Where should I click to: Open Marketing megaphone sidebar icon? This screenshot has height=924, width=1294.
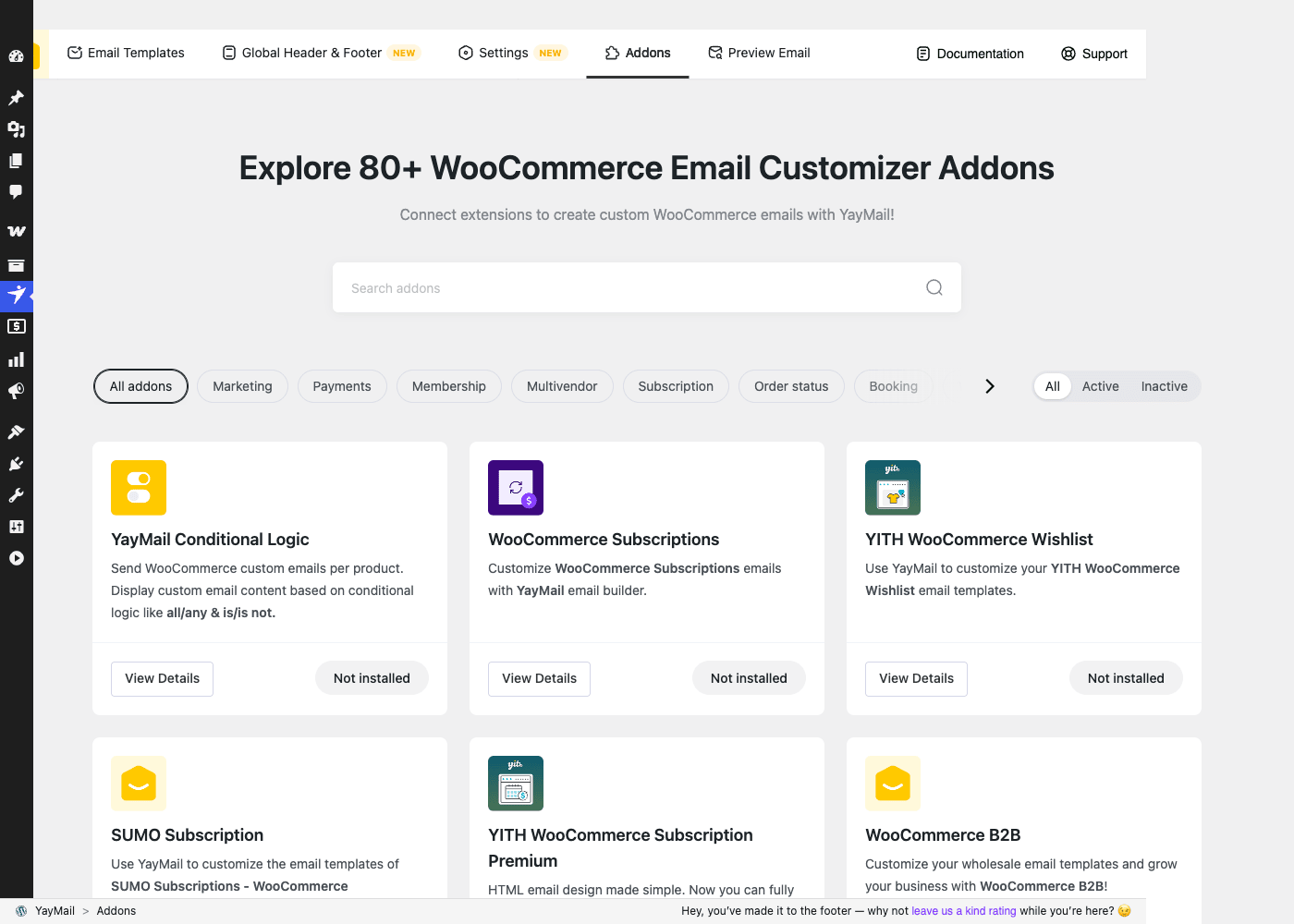pyautogui.click(x=16, y=391)
